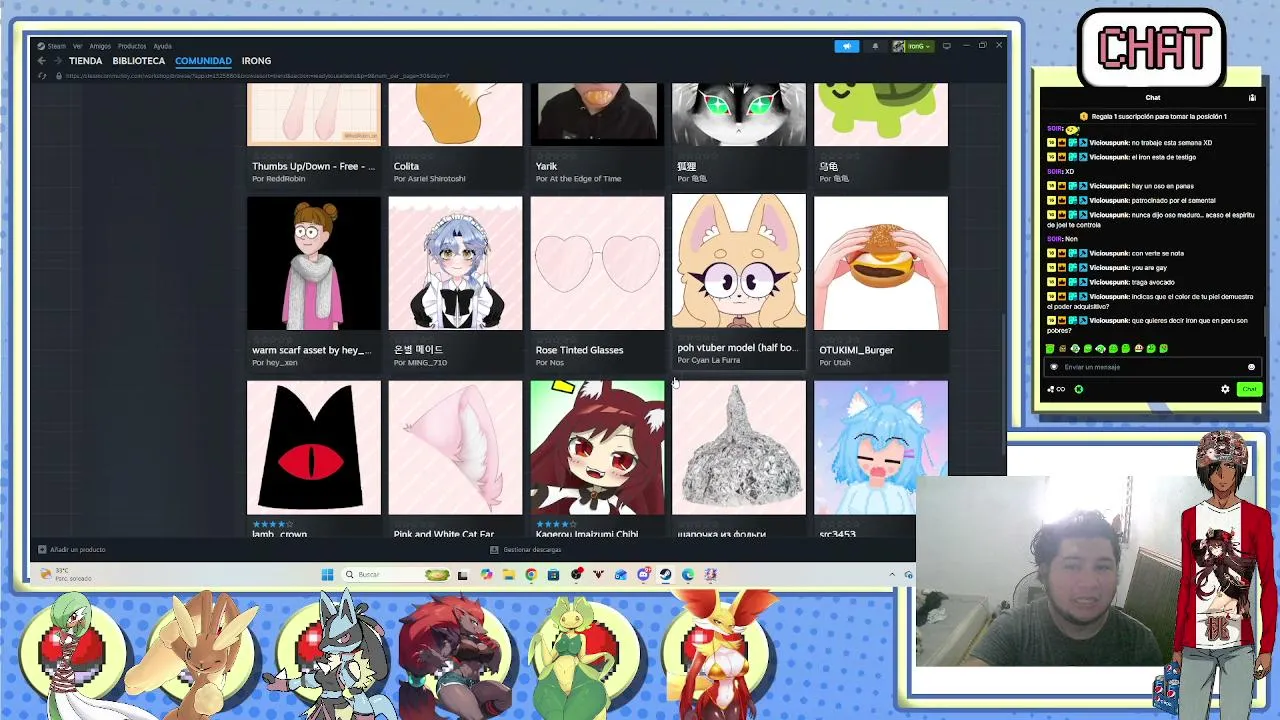Open the Ver menu
1280x720 pixels.
77,46
